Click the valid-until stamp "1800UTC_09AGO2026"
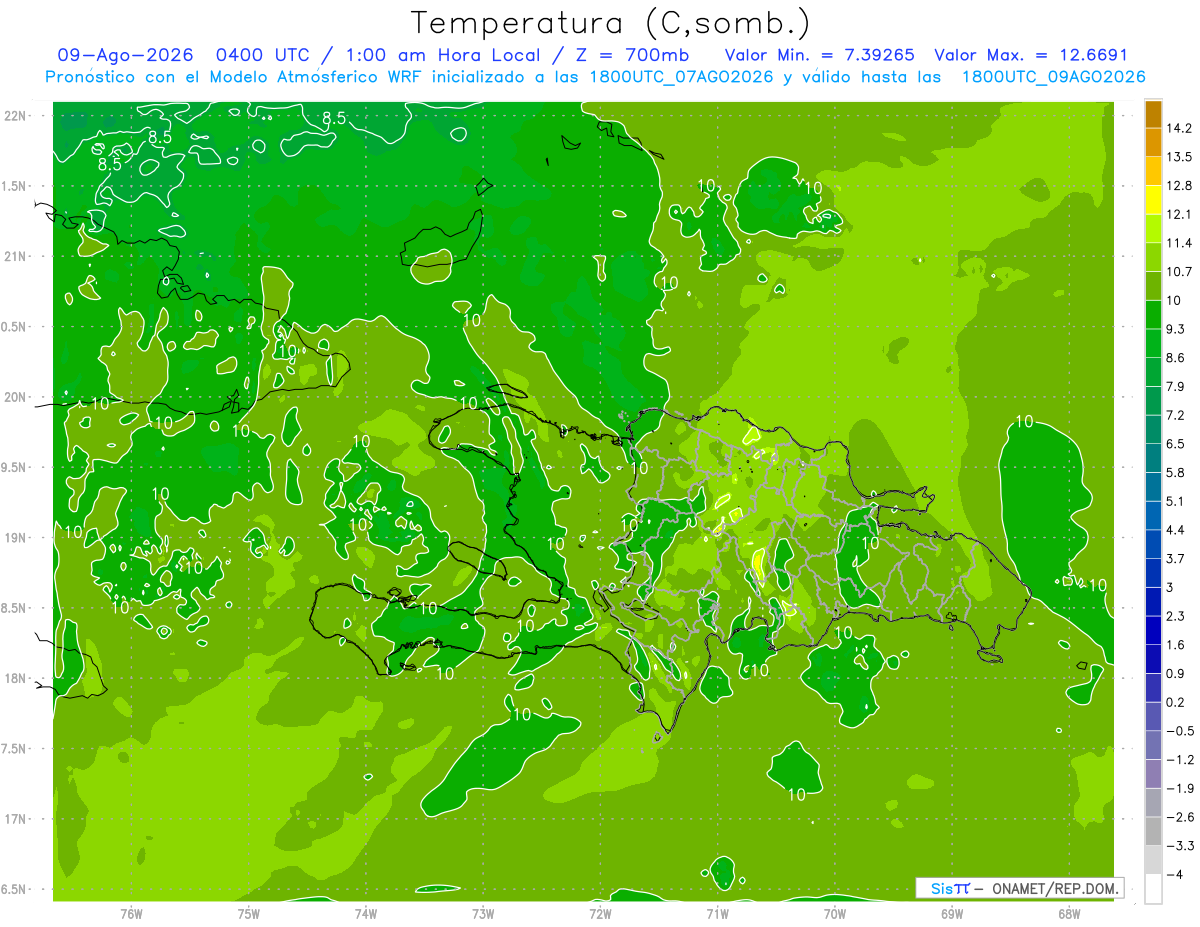 1053,77
